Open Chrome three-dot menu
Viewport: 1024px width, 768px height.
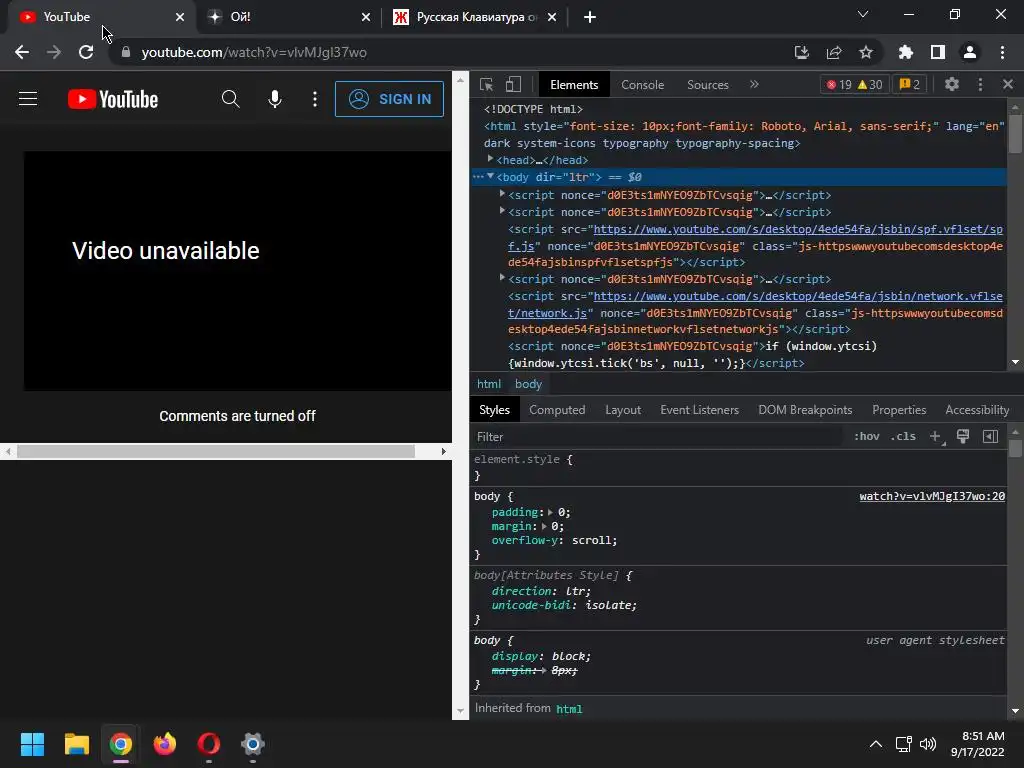pyautogui.click(x=1002, y=52)
